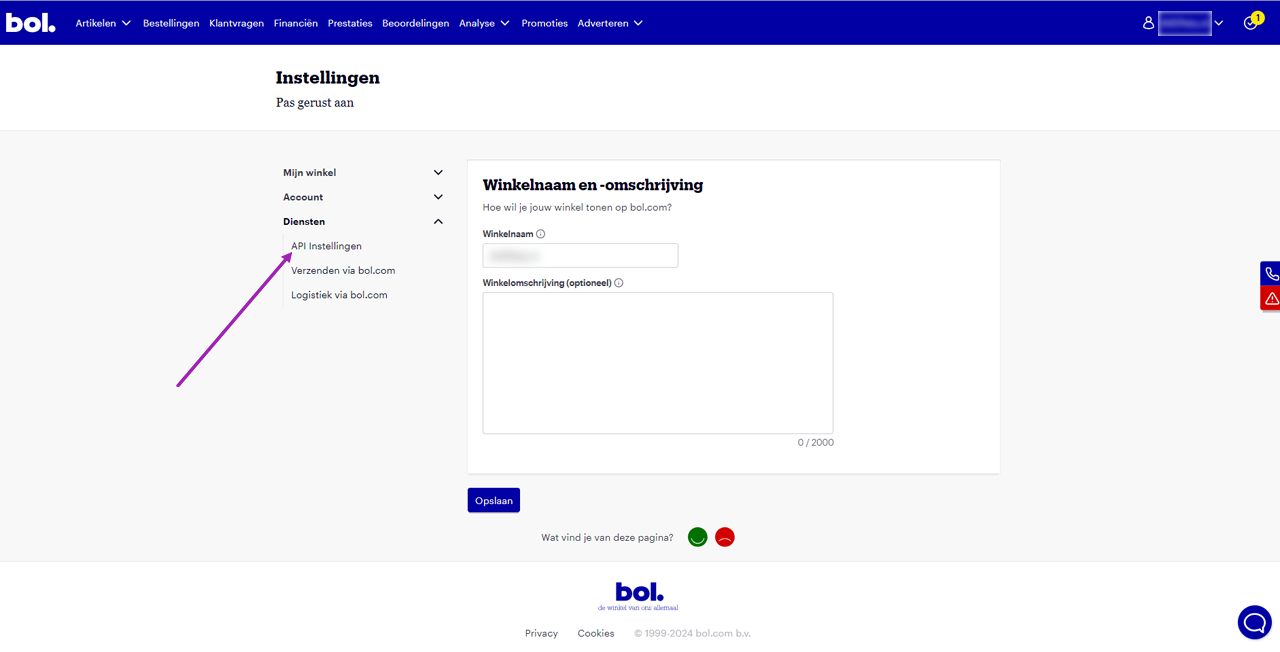Image resolution: width=1280 pixels, height=652 pixels.
Task: Click the Winkelomschrijving info icon
Action: tap(619, 283)
